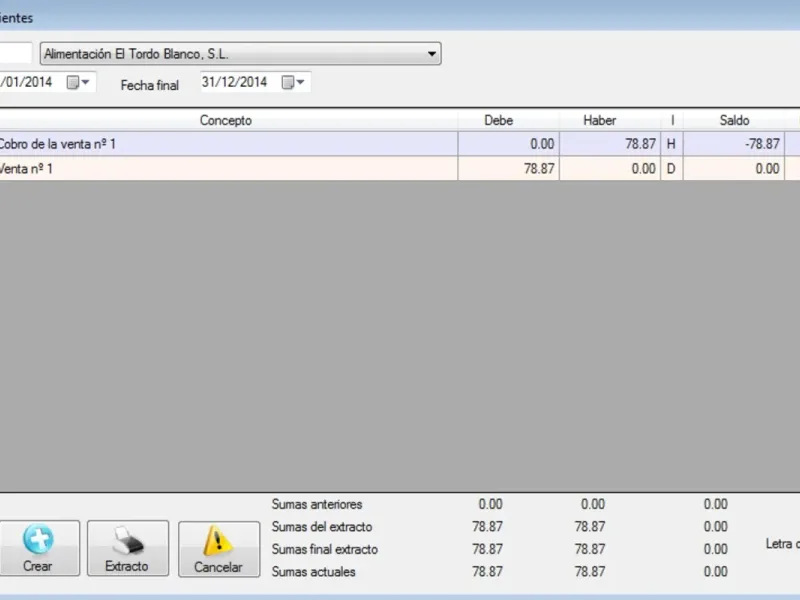Click the Extracto print button
Image resolution: width=800 pixels, height=600 pixels.
point(128,548)
